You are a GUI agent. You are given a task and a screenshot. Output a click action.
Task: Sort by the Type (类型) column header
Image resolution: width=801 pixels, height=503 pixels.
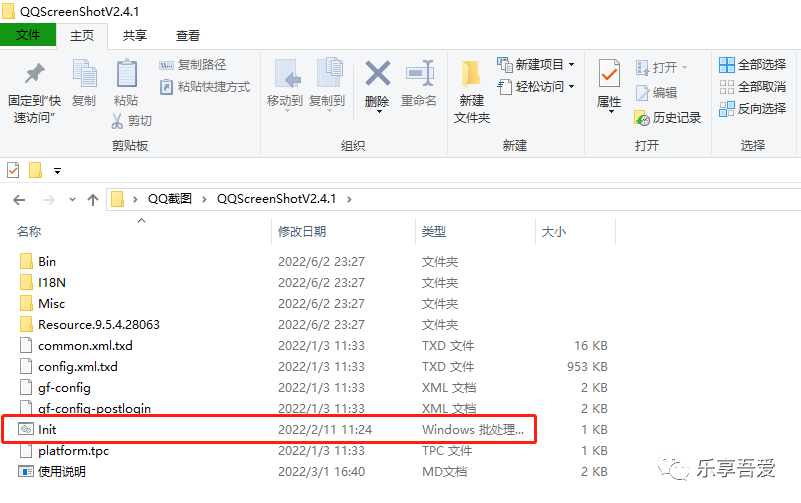point(434,232)
